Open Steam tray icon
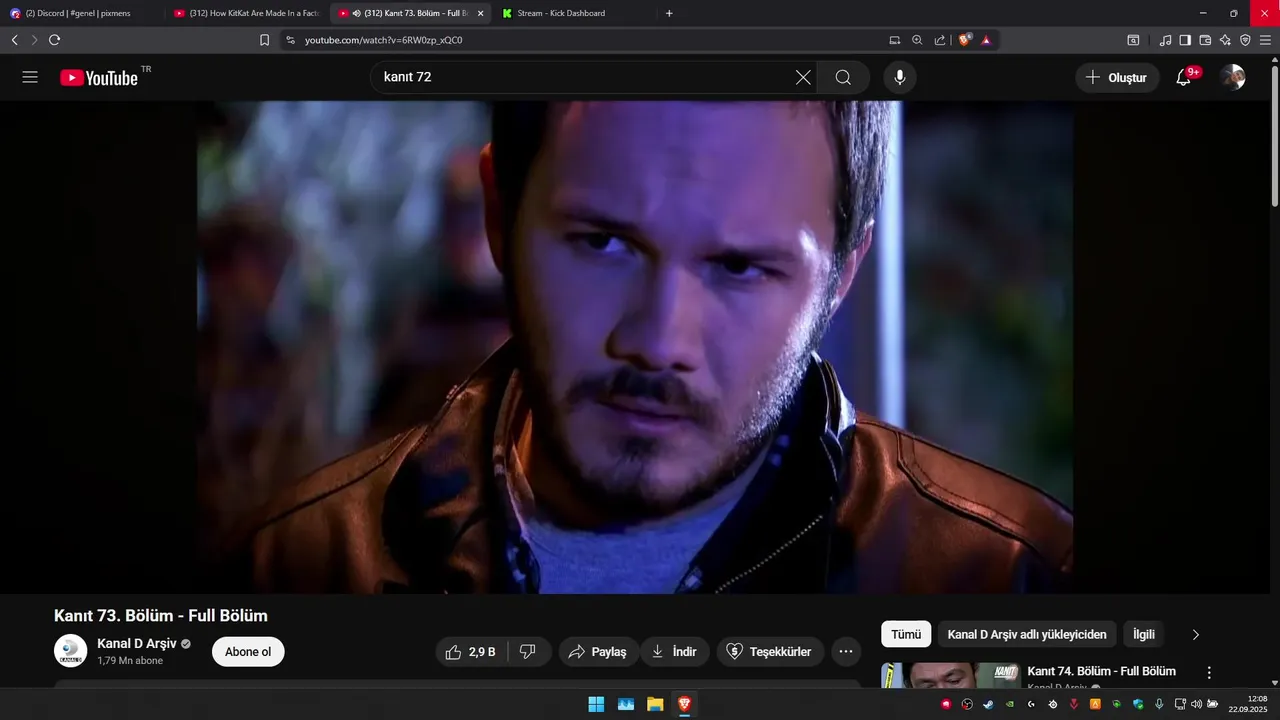The height and width of the screenshot is (720, 1280). (x=988, y=704)
